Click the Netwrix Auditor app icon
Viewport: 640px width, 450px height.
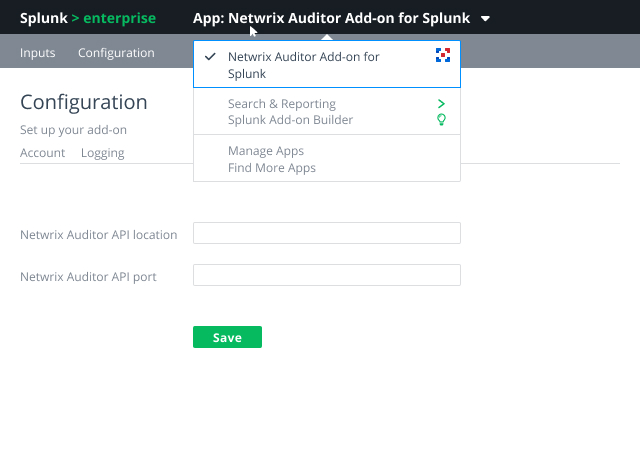(x=443, y=55)
